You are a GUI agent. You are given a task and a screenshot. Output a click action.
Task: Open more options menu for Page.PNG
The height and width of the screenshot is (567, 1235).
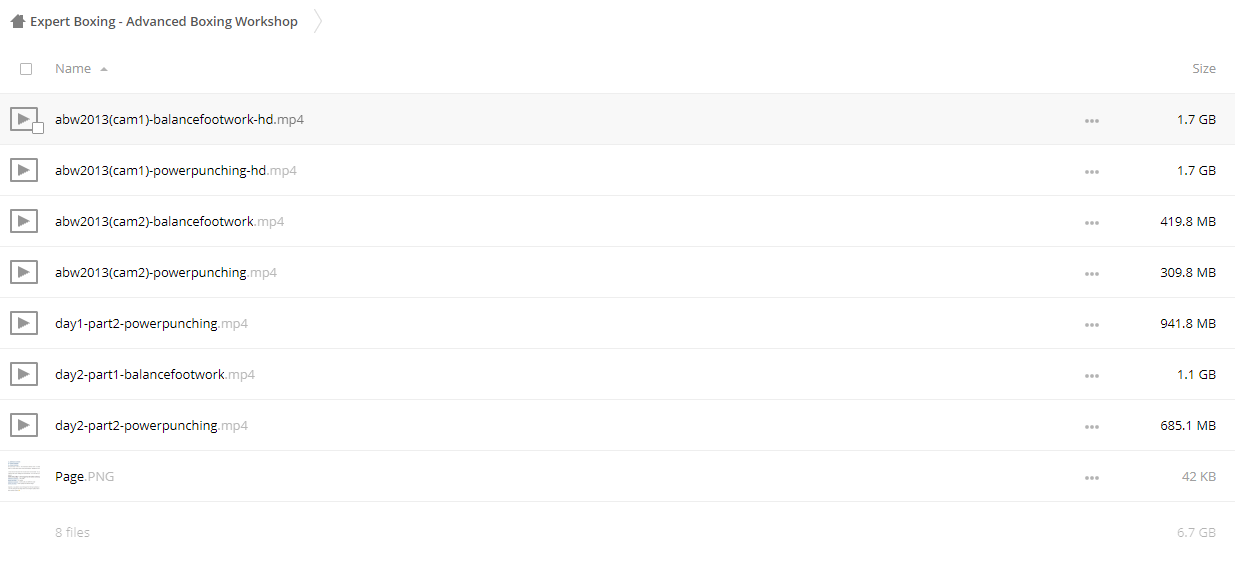click(1091, 477)
